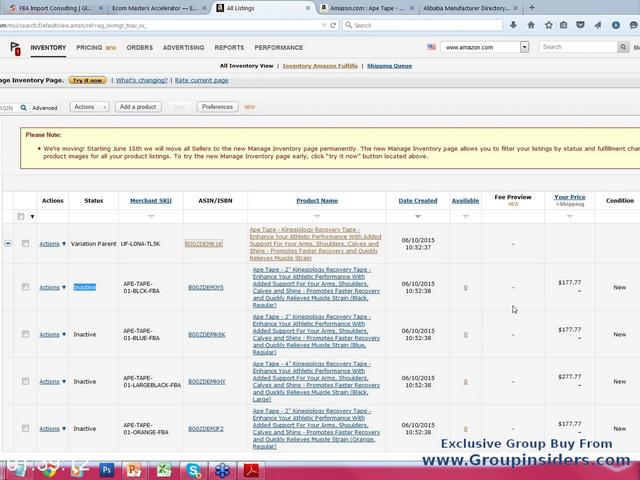Open the Date Created column filter arrow
The width and height of the screenshot is (640, 480).
(x=418, y=216)
